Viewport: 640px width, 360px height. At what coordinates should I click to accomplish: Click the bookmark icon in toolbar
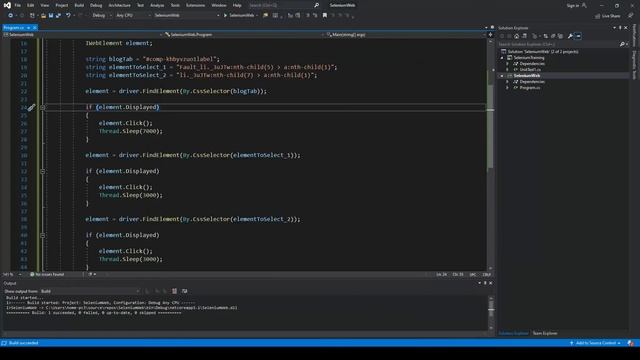325,16
